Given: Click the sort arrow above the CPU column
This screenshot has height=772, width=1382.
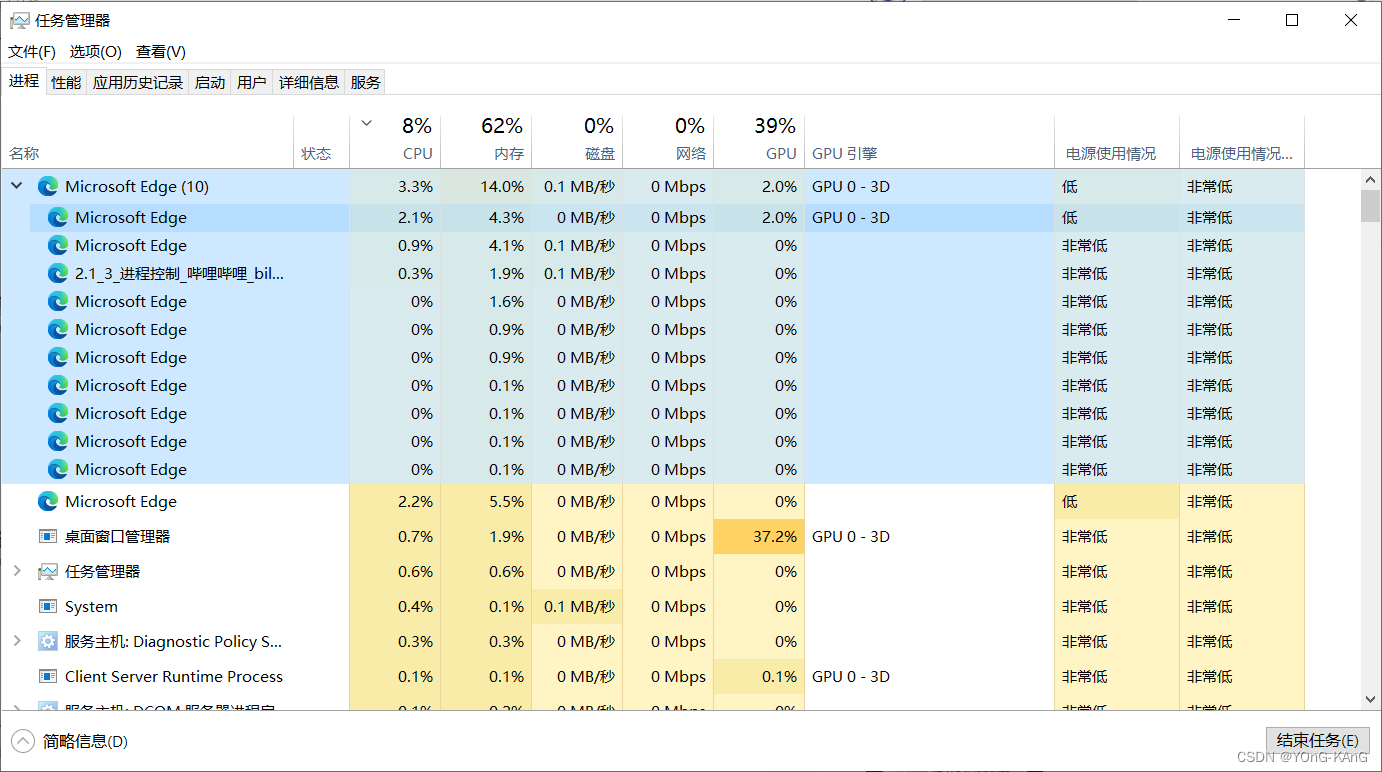Looking at the screenshot, I should coord(367,124).
